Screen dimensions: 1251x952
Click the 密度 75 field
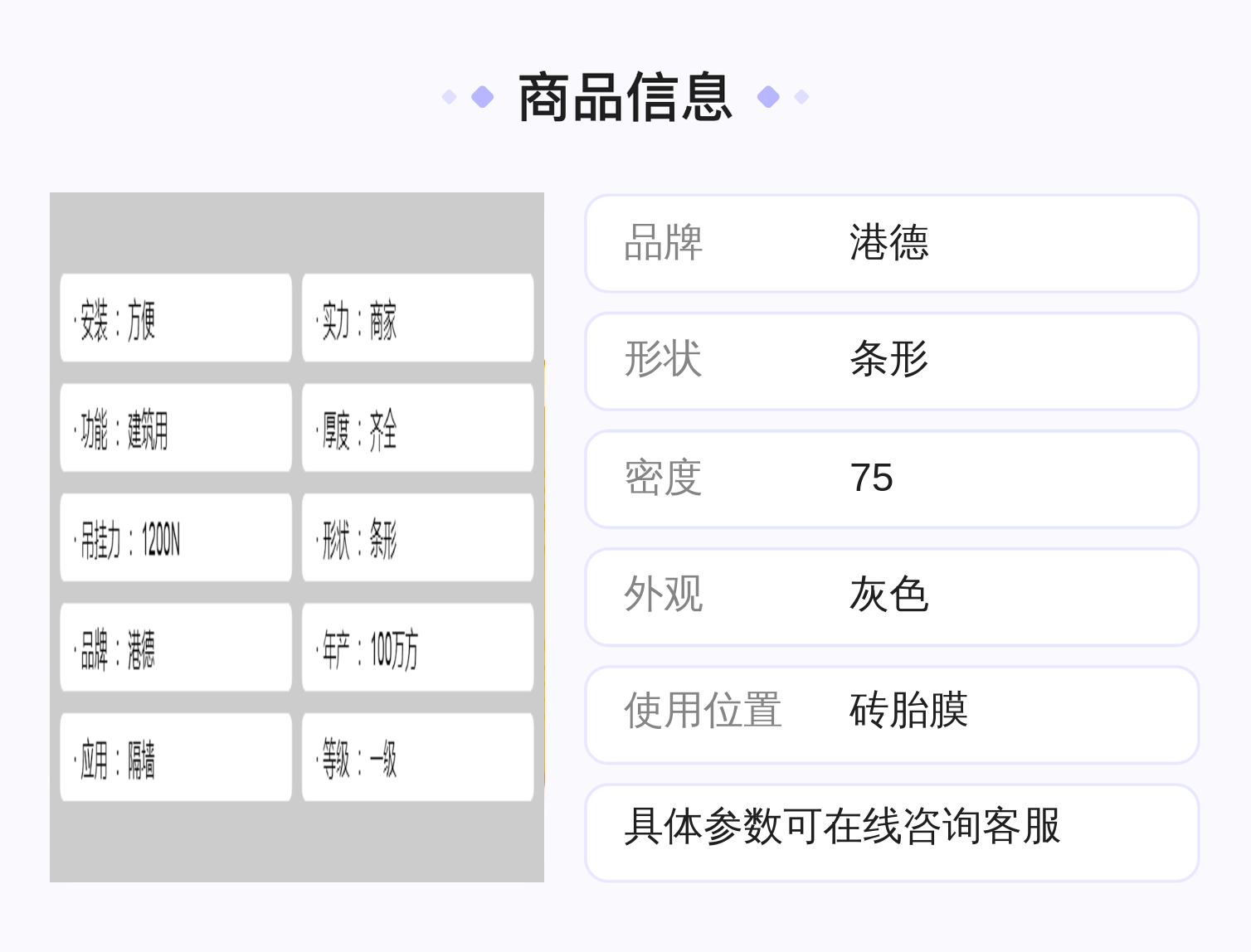click(892, 478)
